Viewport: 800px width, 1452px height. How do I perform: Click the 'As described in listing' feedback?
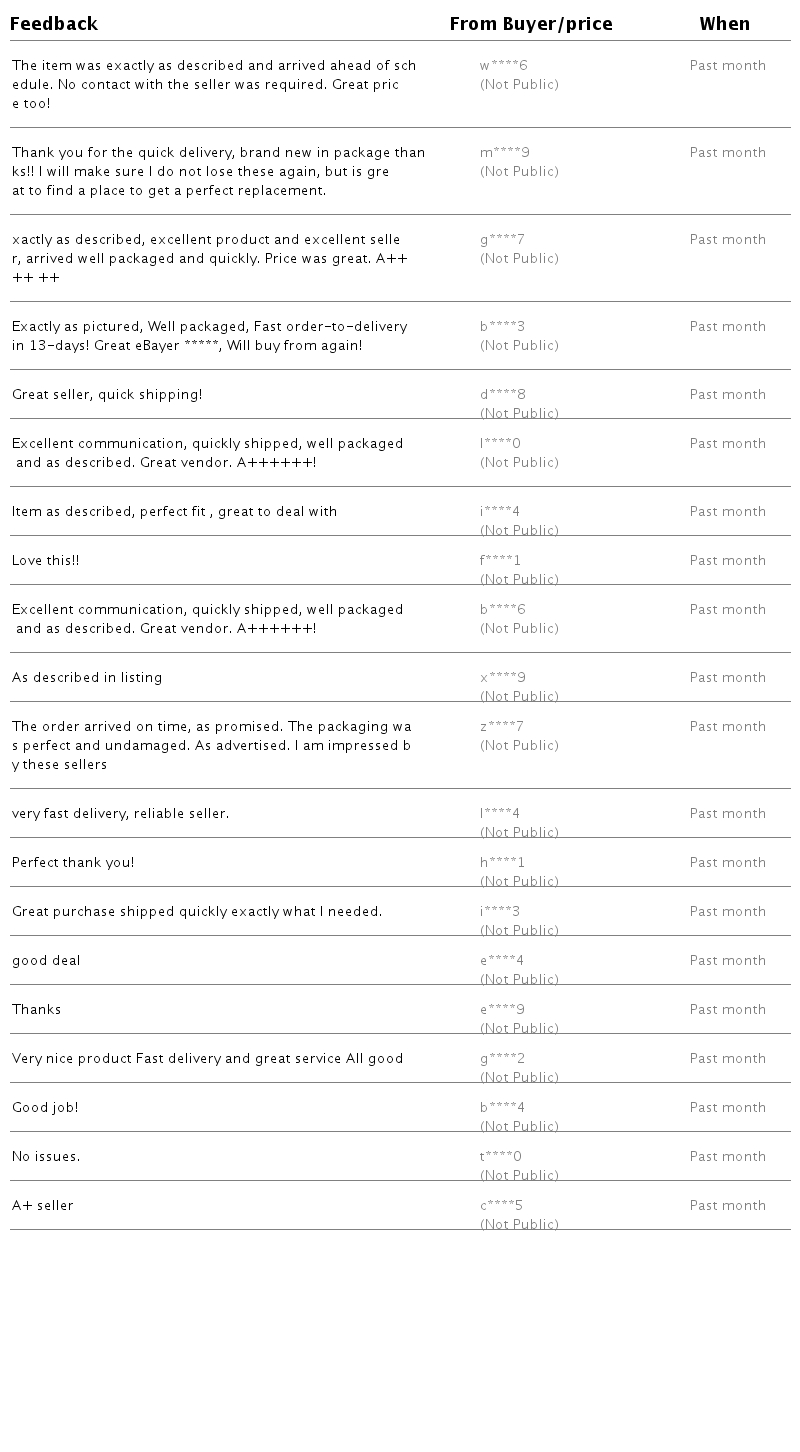point(87,678)
